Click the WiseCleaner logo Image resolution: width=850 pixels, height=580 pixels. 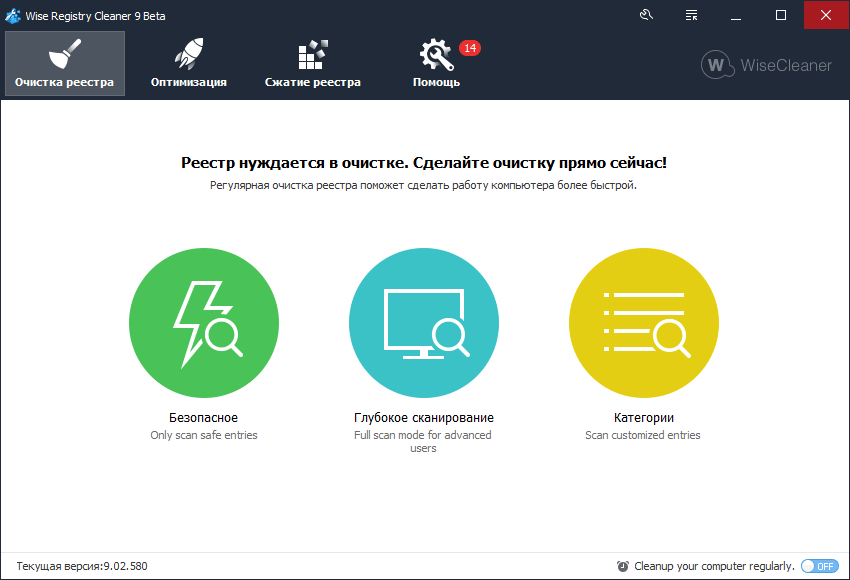[766, 65]
